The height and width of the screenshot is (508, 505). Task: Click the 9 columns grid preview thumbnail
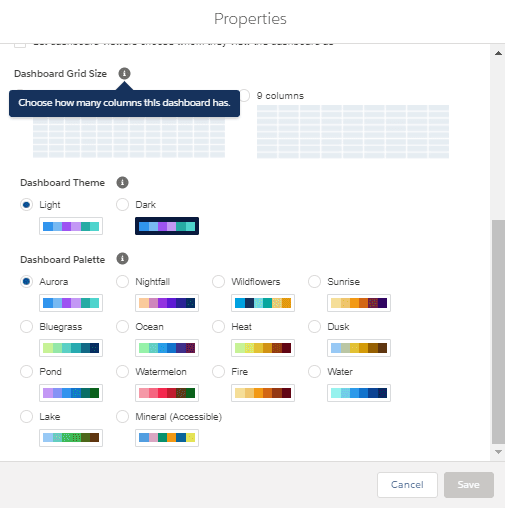[353, 132]
